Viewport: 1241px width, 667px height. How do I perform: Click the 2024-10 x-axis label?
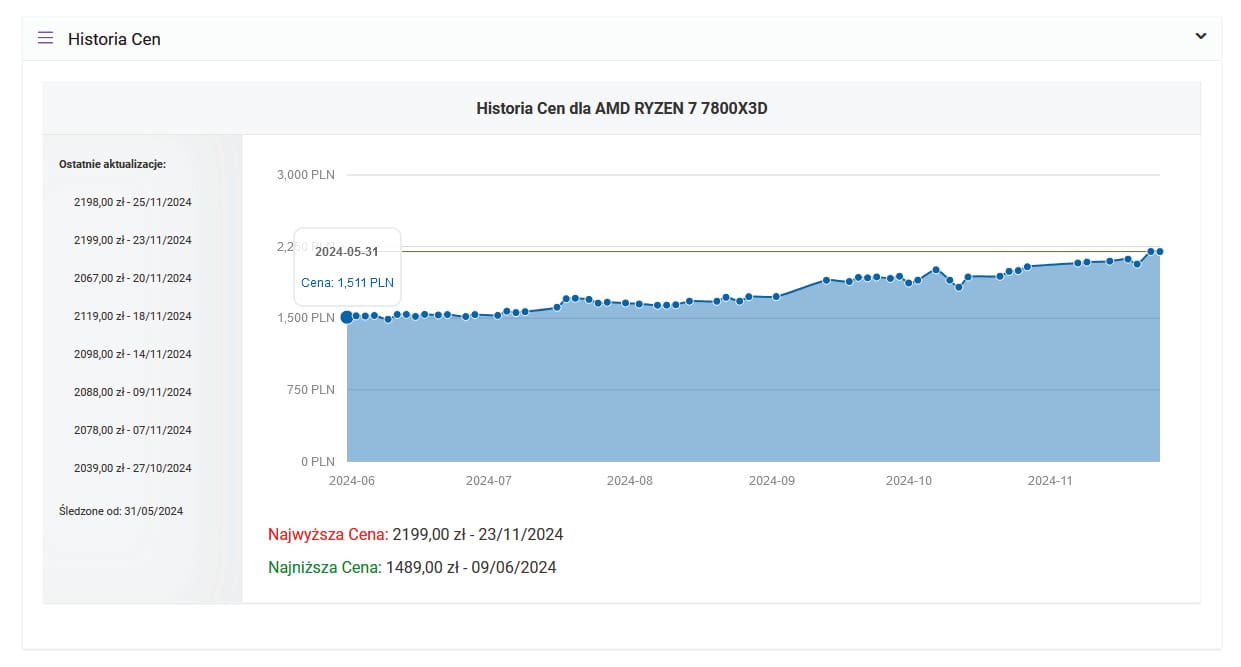(909, 480)
